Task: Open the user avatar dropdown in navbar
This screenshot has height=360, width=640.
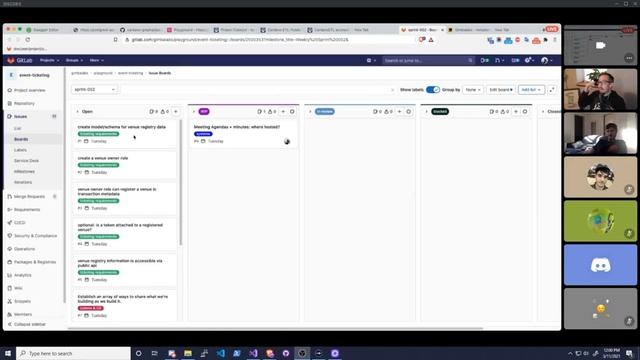Action: pos(546,60)
